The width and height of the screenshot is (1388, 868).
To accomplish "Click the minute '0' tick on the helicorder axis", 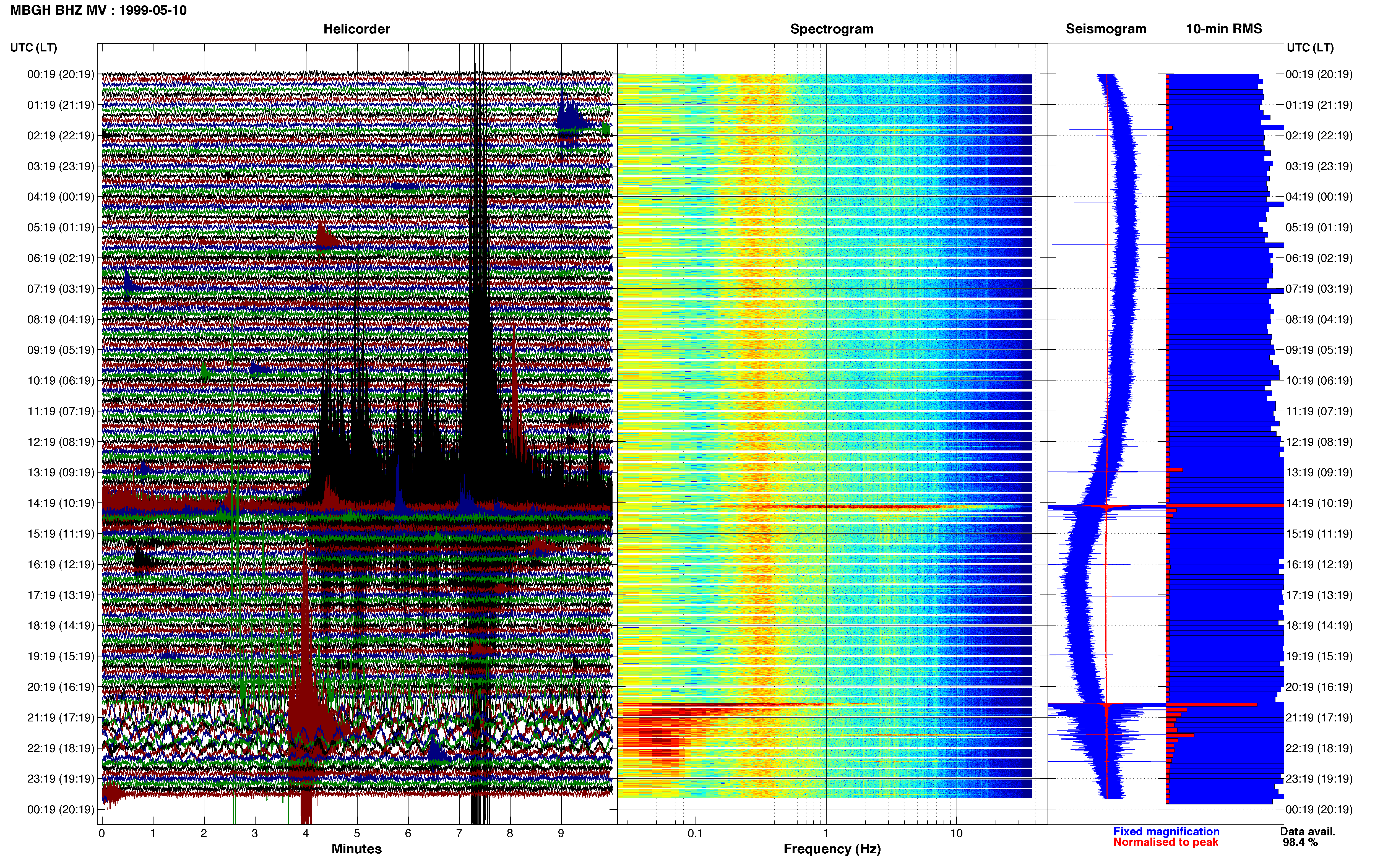I will [x=101, y=833].
